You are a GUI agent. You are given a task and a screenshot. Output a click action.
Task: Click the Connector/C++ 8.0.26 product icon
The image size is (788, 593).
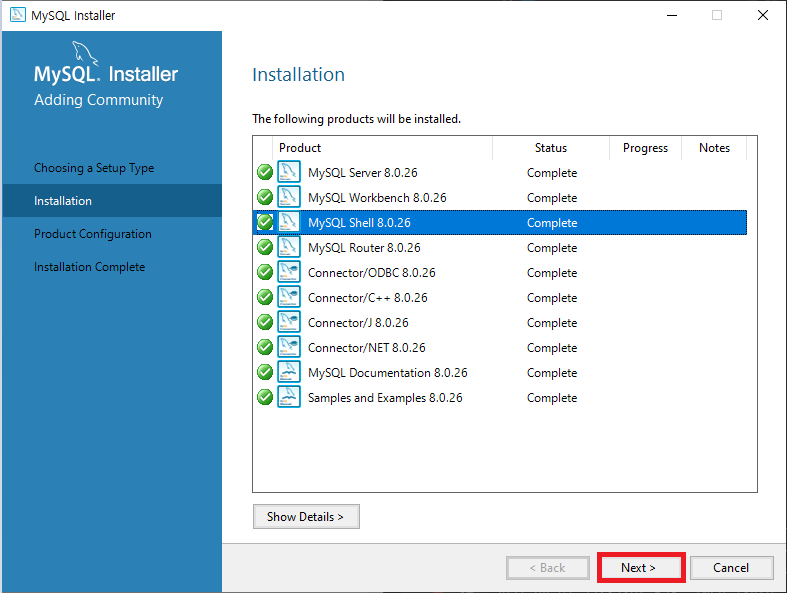[x=289, y=297]
